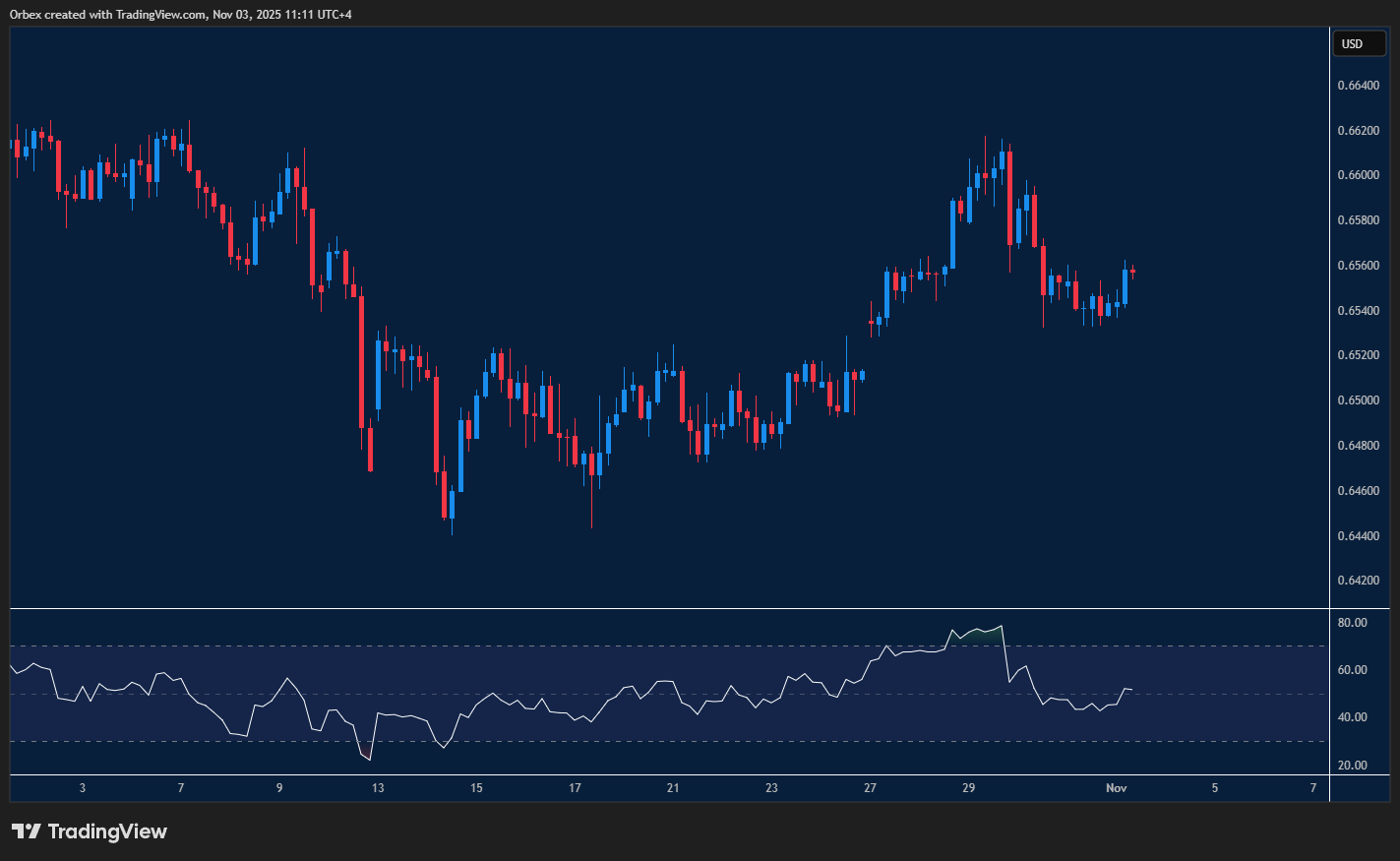
Task: Open the RSI pane scale on the right
Action: [x=1359, y=694]
